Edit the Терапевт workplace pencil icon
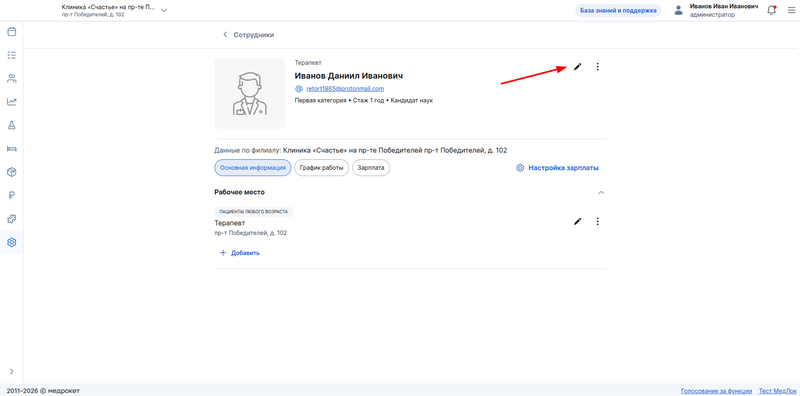800x396 pixels. [578, 221]
